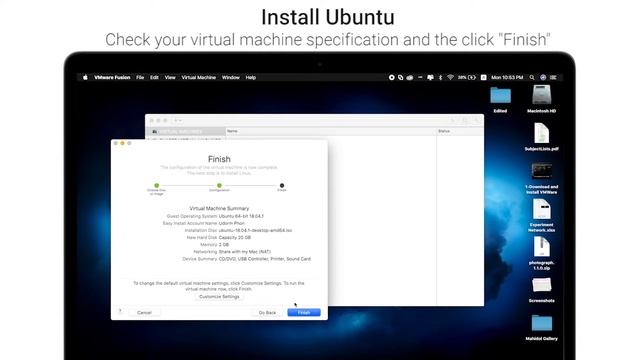This screenshot has height=360, width=640.
Task: Click the battery percentage indicator
Action: click(x=467, y=77)
